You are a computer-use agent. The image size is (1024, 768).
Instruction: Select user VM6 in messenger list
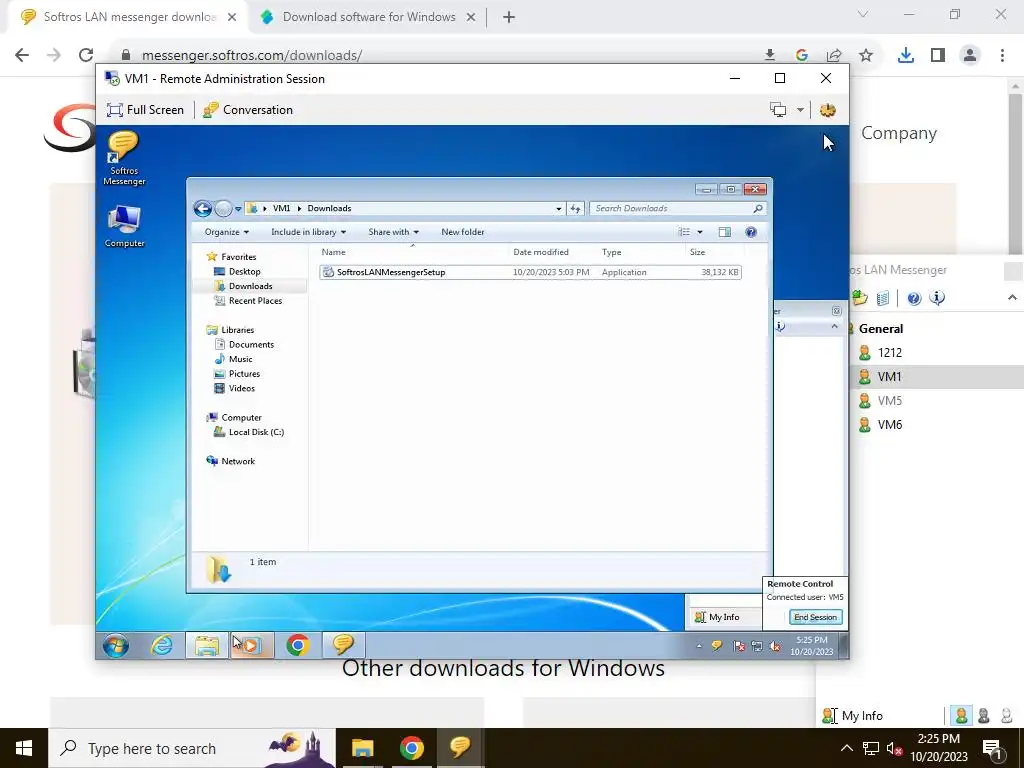889,424
